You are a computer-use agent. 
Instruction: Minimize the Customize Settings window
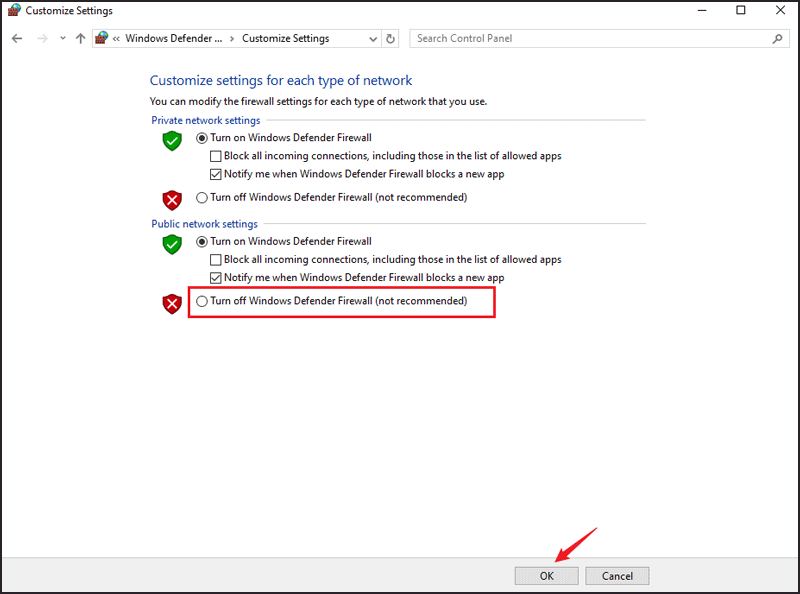click(x=702, y=10)
